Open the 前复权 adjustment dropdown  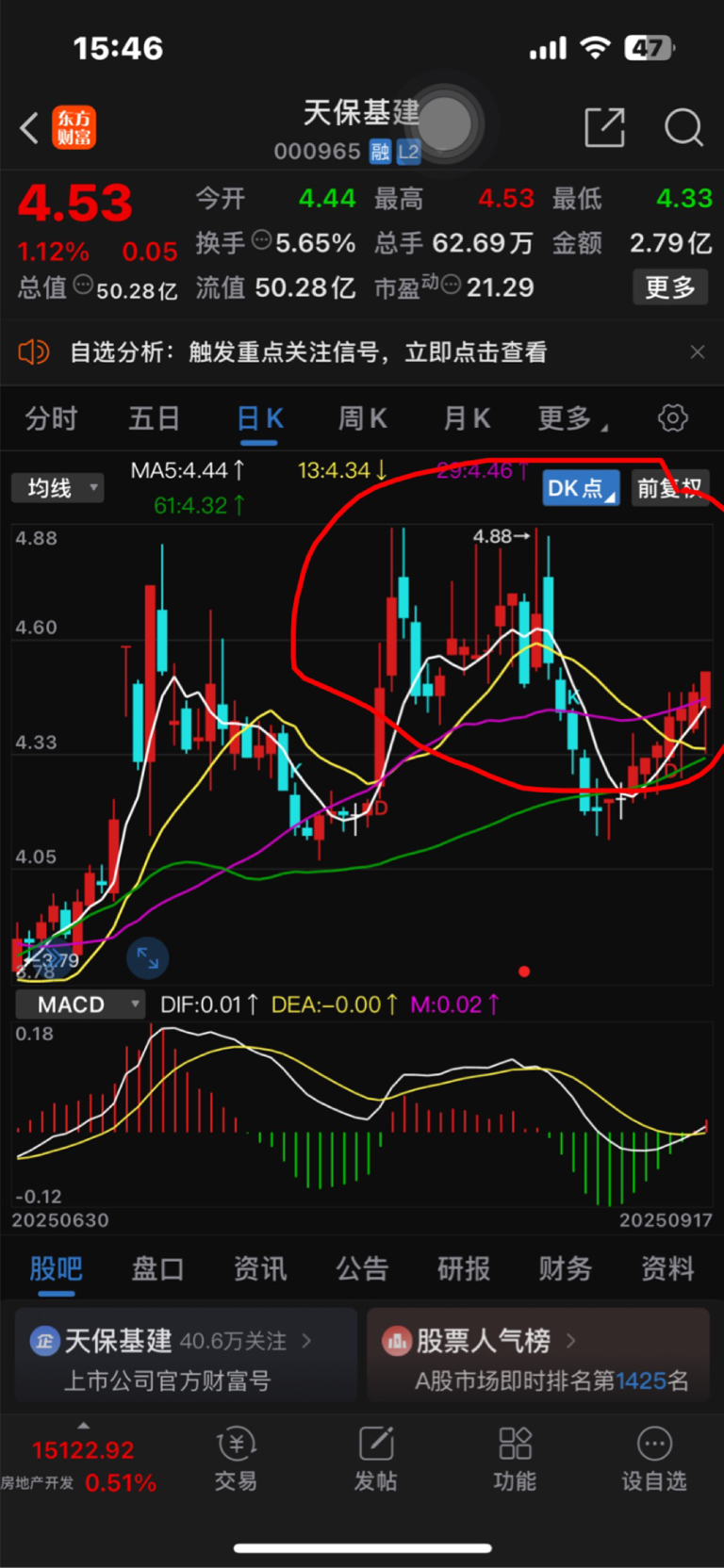670,488
